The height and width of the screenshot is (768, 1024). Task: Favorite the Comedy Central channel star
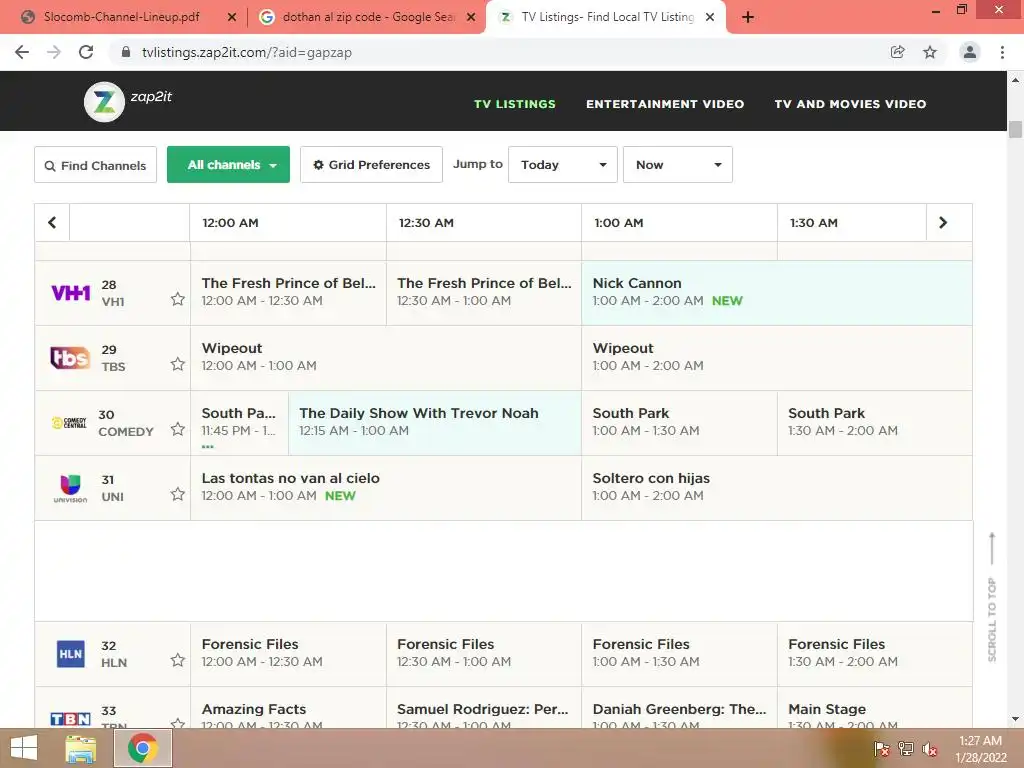178,429
